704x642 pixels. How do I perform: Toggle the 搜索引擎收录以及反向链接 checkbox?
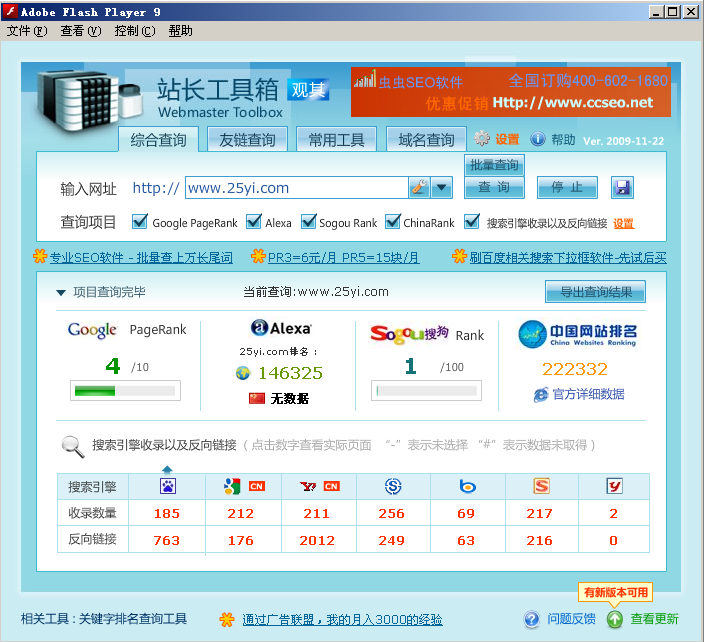472,221
